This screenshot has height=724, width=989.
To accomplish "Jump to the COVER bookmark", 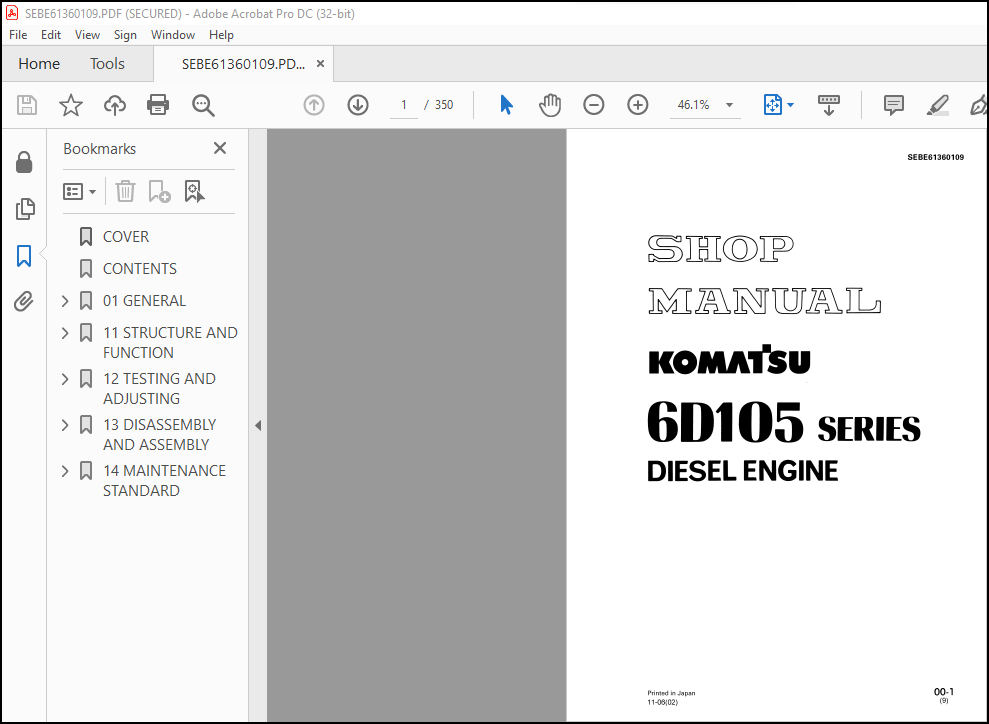I will pyautogui.click(x=126, y=236).
